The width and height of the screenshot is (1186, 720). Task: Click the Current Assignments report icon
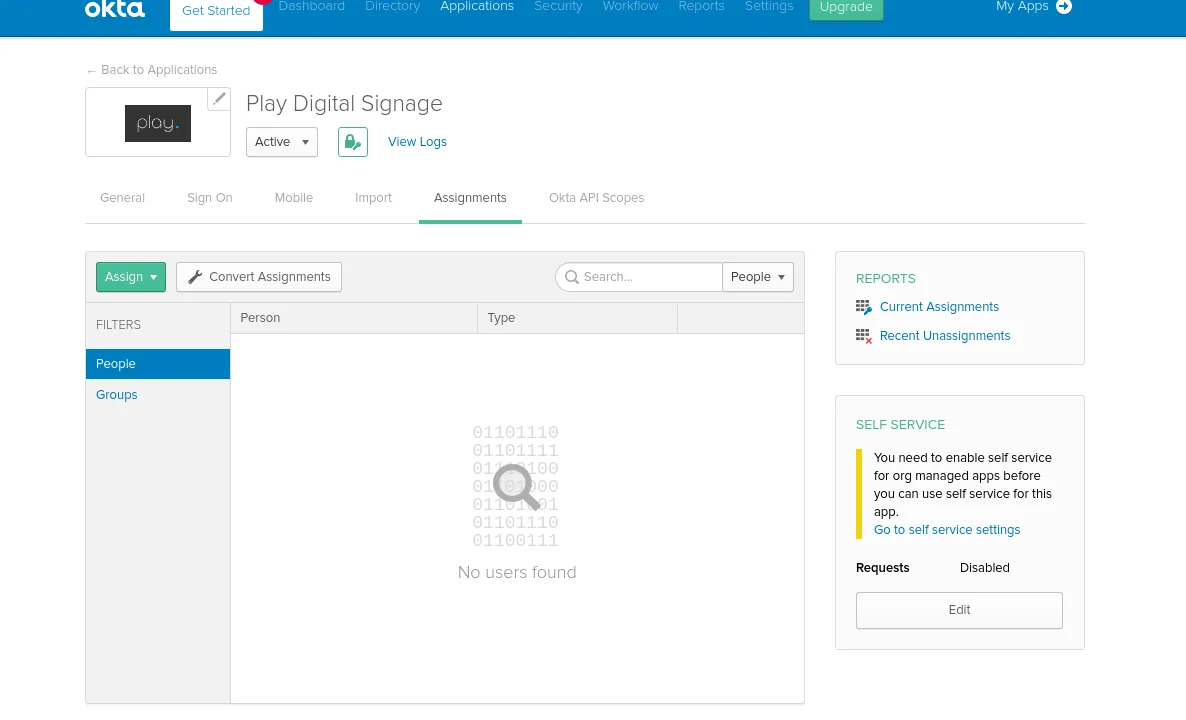[863, 307]
